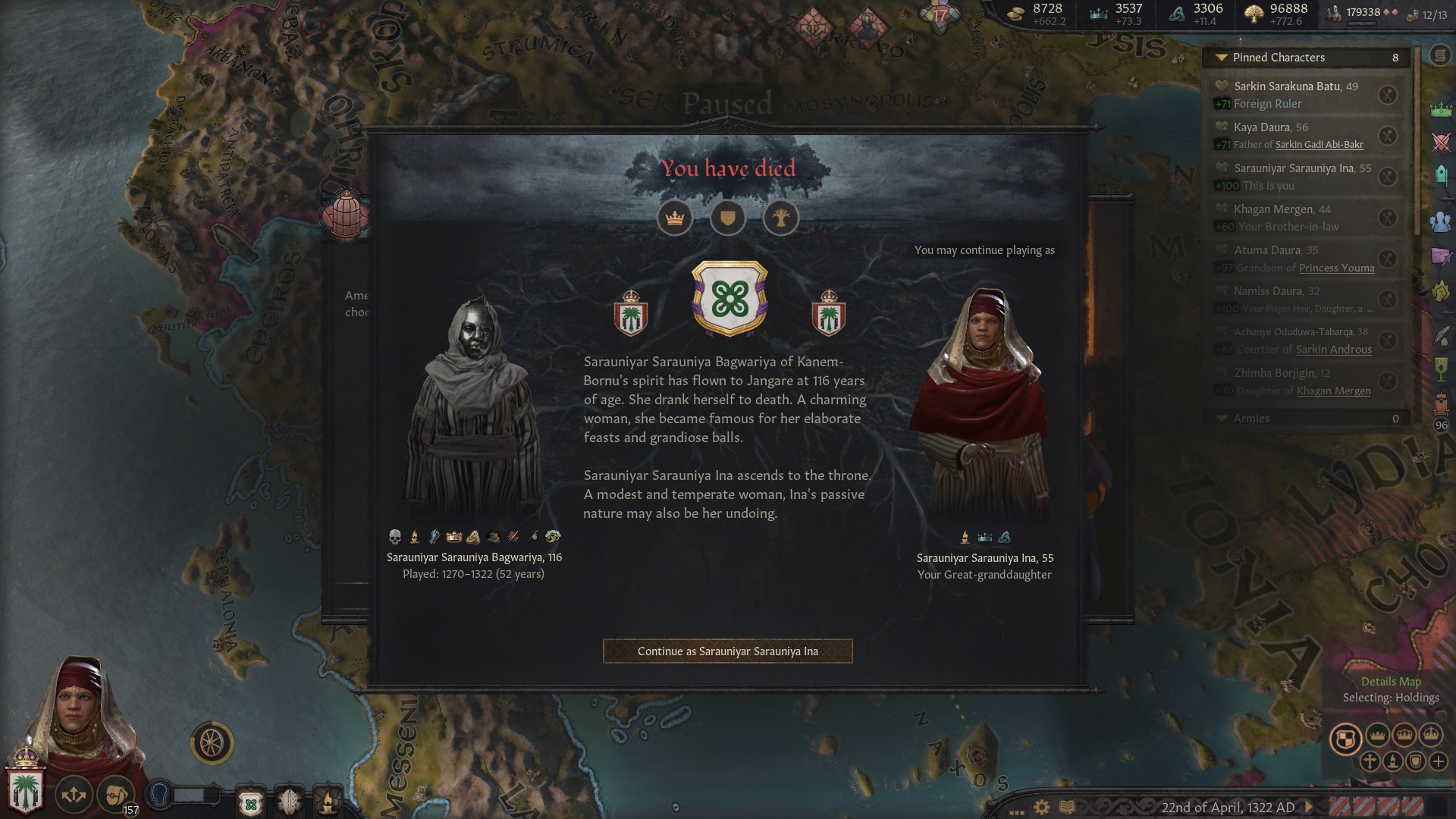The height and width of the screenshot is (819, 1456).
Task: Continue as Sarauniyar Sarauniya Ina
Action: tap(727, 651)
